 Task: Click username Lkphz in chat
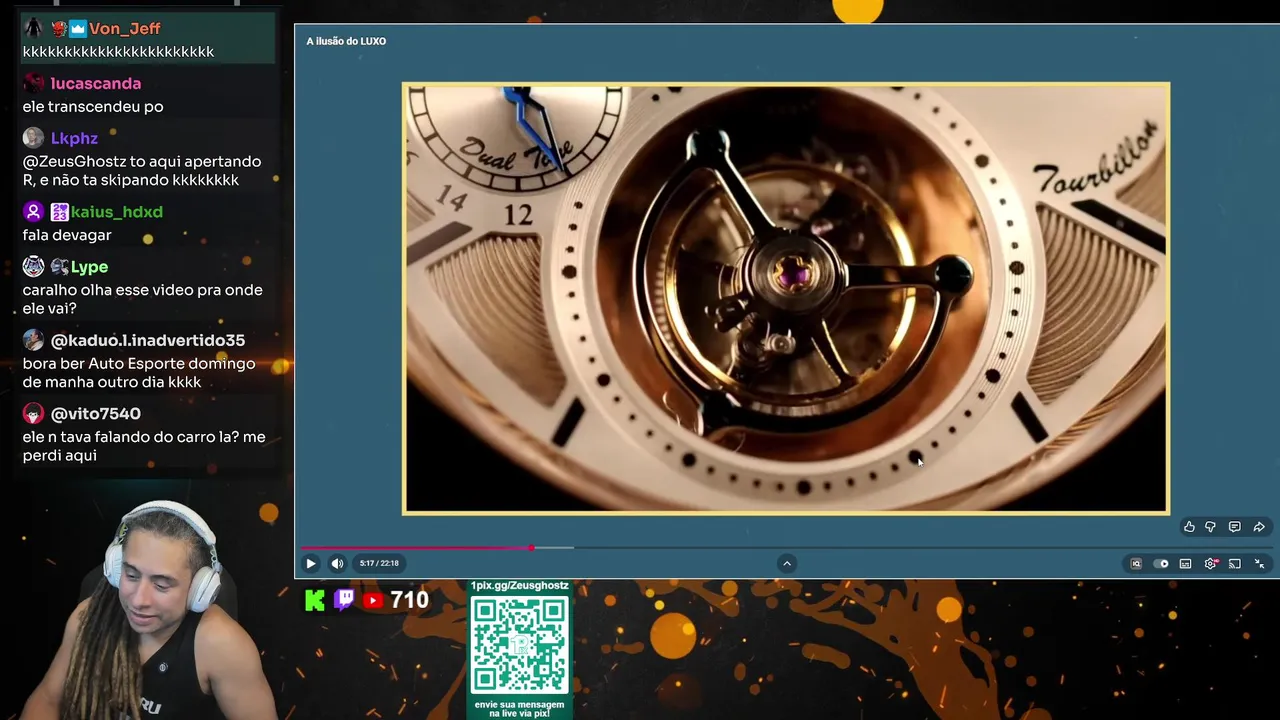coord(74,139)
